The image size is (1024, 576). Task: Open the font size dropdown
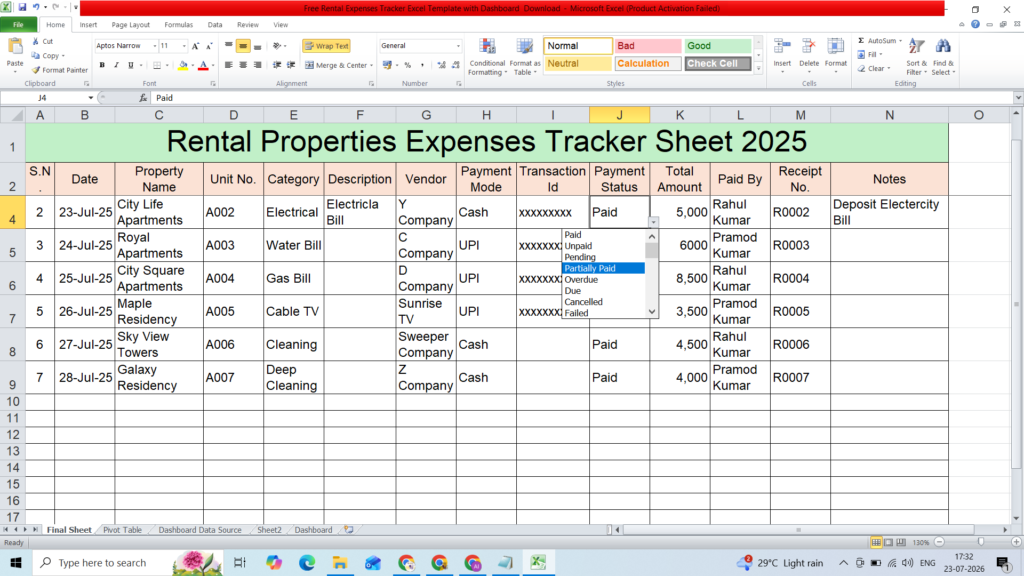click(x=184, y=46)
